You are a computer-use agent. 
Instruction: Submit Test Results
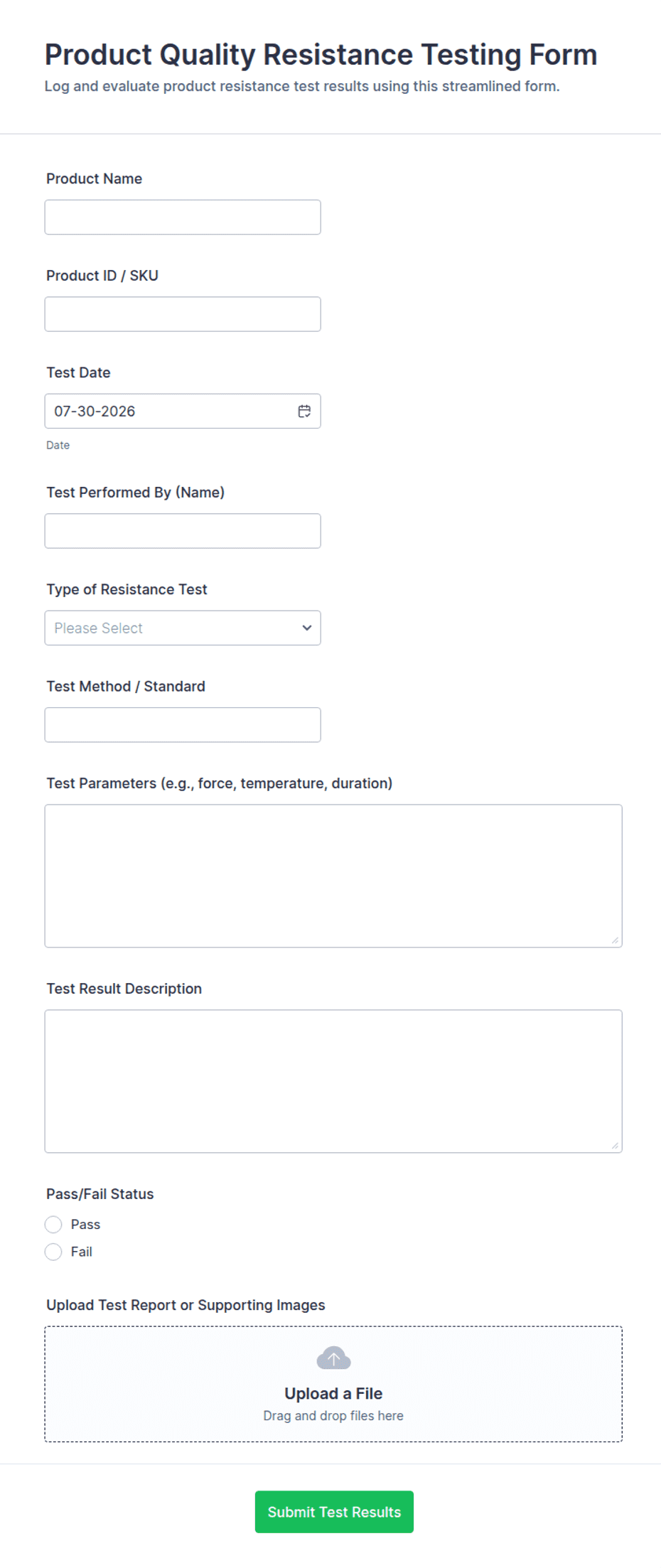(334, 1512)
